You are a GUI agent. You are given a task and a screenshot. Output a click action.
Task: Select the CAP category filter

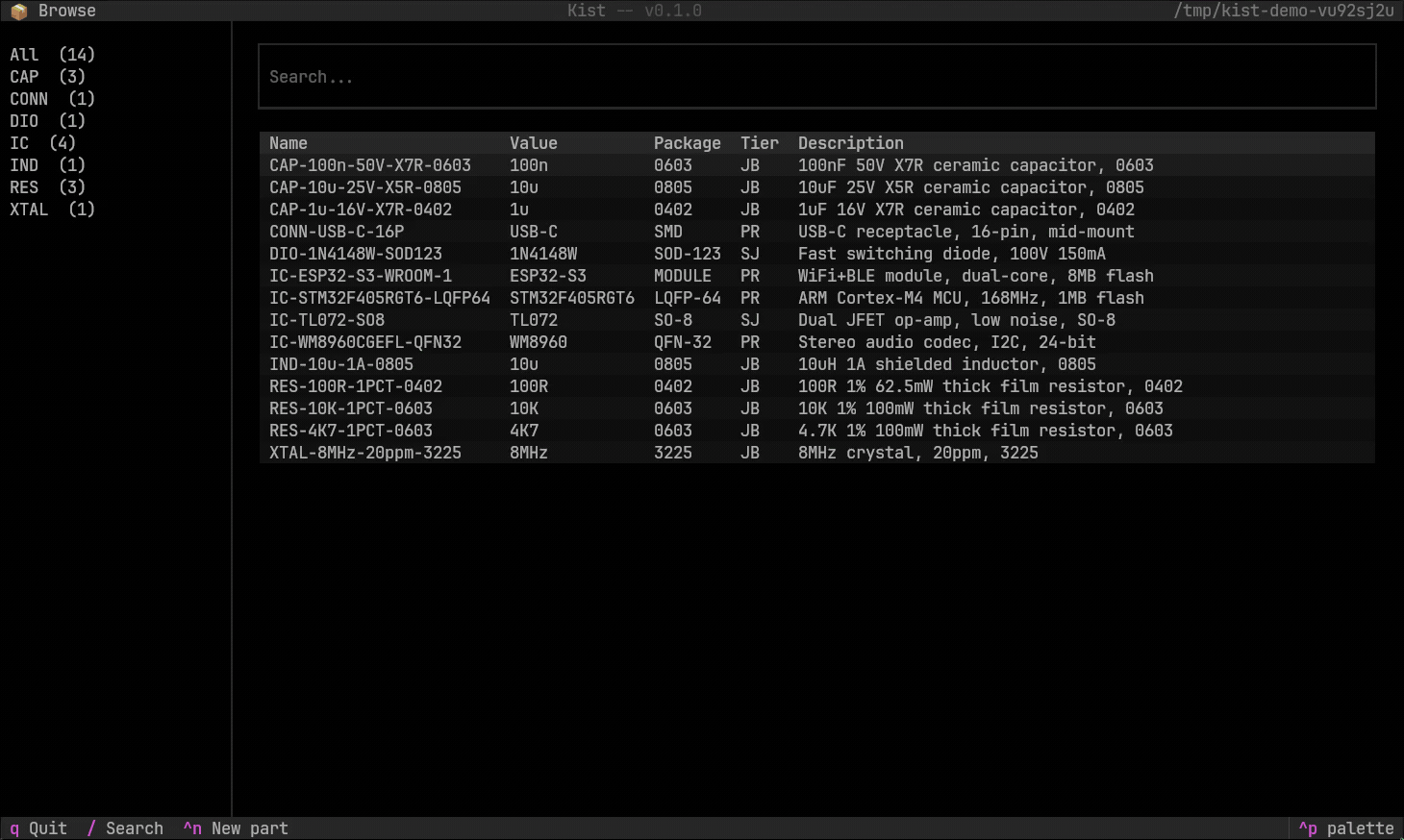tap(24, 76)
